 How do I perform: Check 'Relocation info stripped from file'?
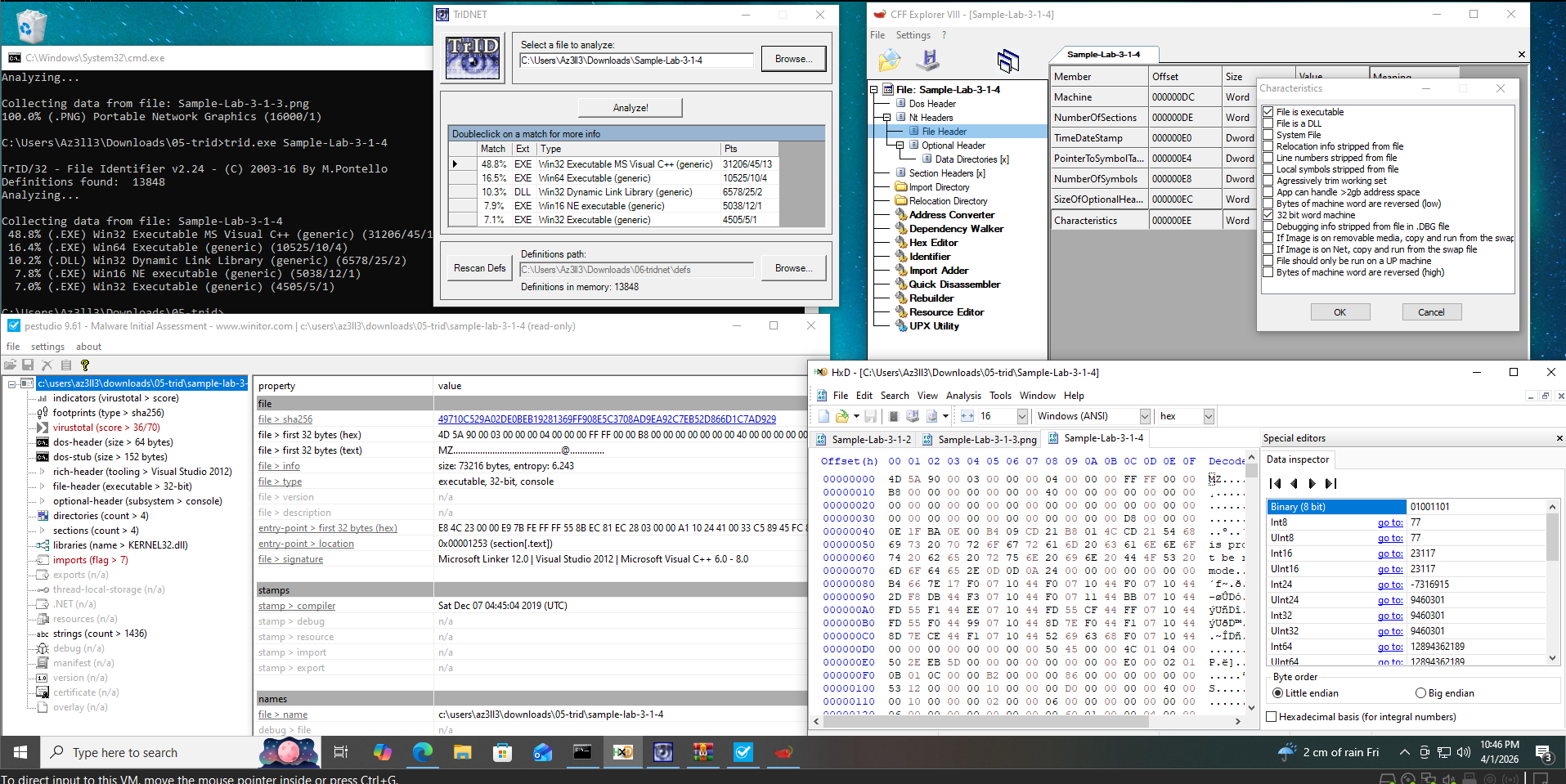[1268, 146]
